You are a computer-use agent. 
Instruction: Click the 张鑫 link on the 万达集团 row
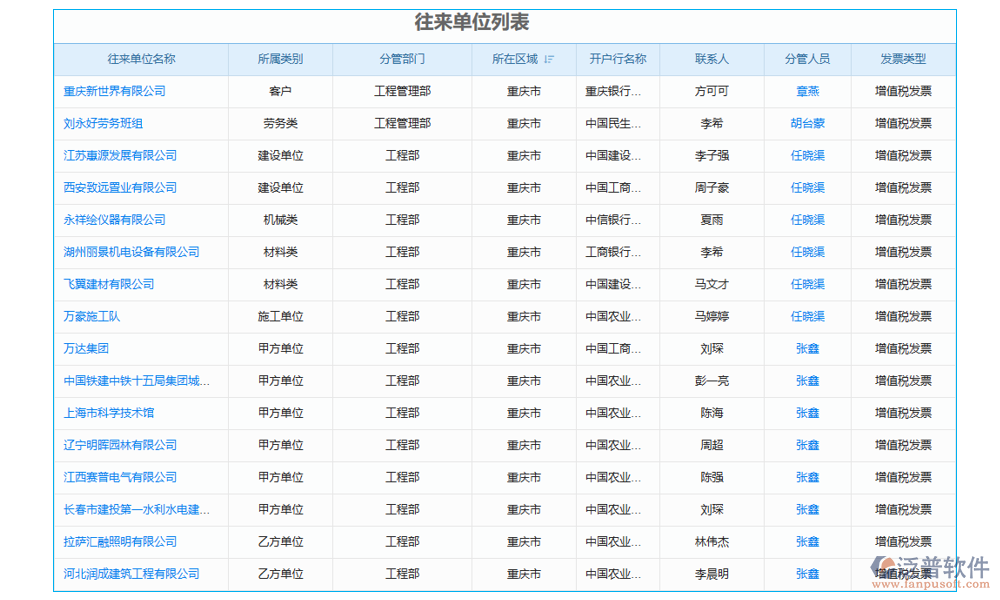pos(808,348)
